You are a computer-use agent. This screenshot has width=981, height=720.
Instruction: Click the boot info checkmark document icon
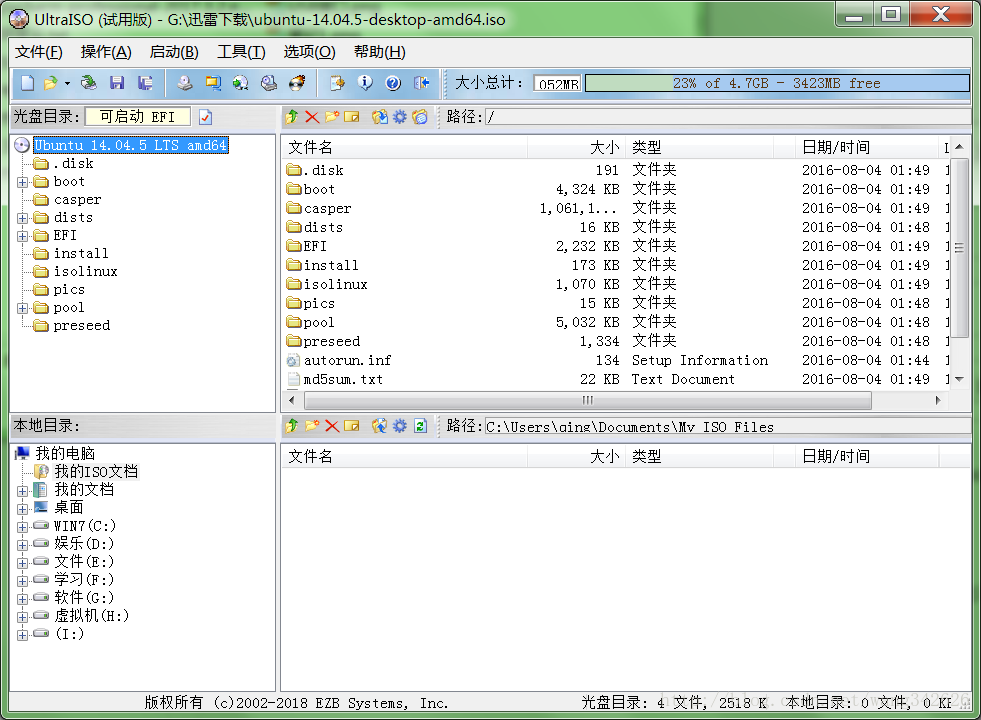coord(206,117)
